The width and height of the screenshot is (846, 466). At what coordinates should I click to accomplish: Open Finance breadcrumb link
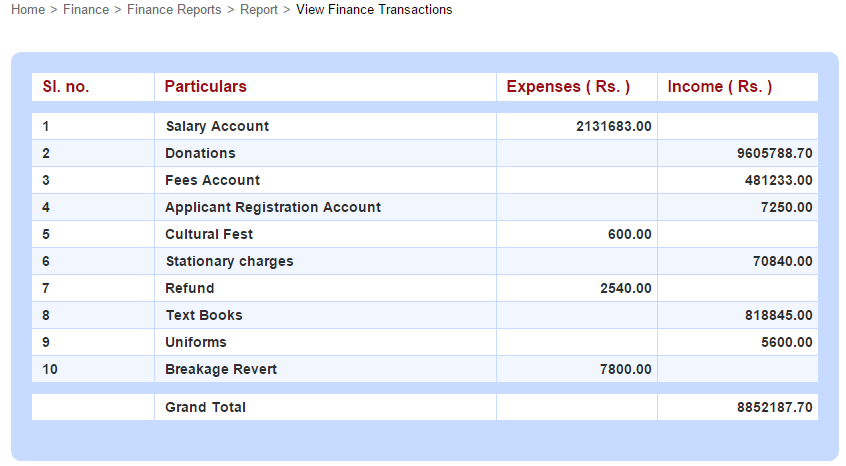[86, 10]
